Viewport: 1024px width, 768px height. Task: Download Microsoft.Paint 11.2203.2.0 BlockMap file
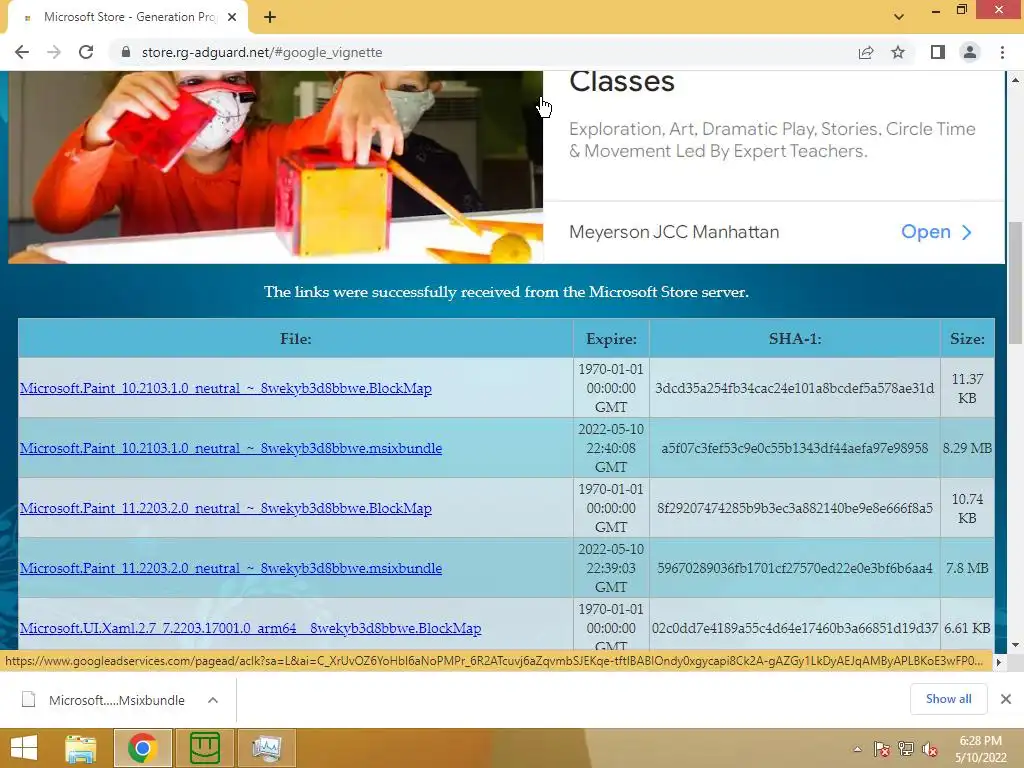click(225, 508)
